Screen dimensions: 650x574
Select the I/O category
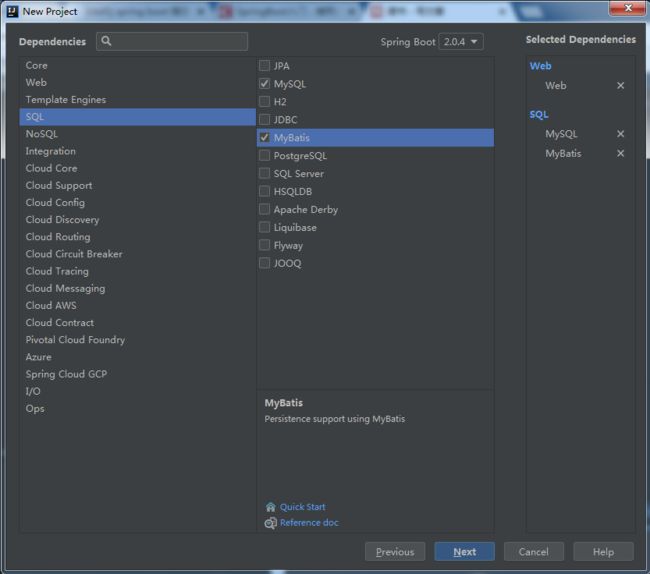(138, 391)
